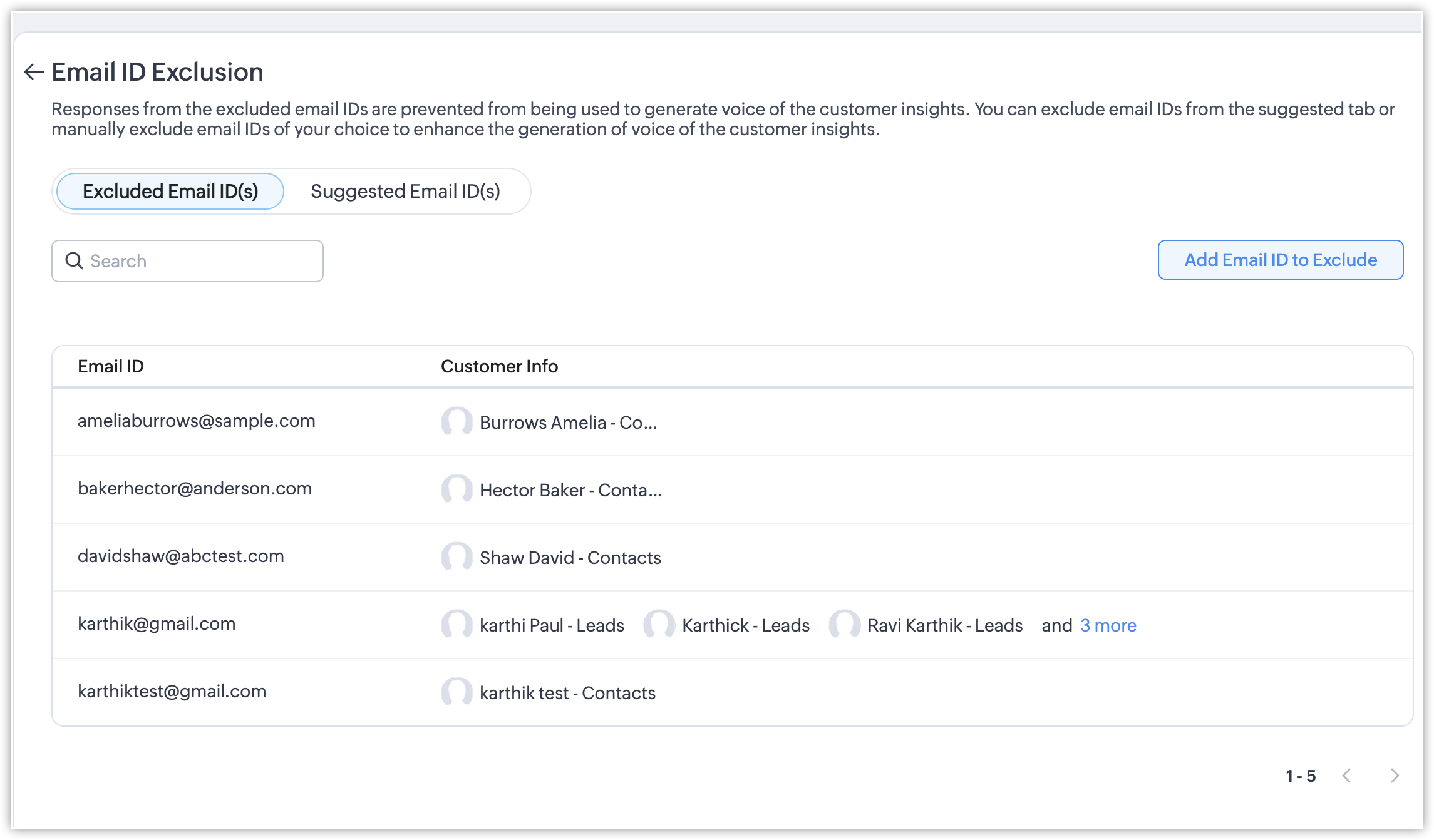Viewport: 1434px width, 840px height.
Task: Click the karthik test contact avatar
Action: click(457, 692)
